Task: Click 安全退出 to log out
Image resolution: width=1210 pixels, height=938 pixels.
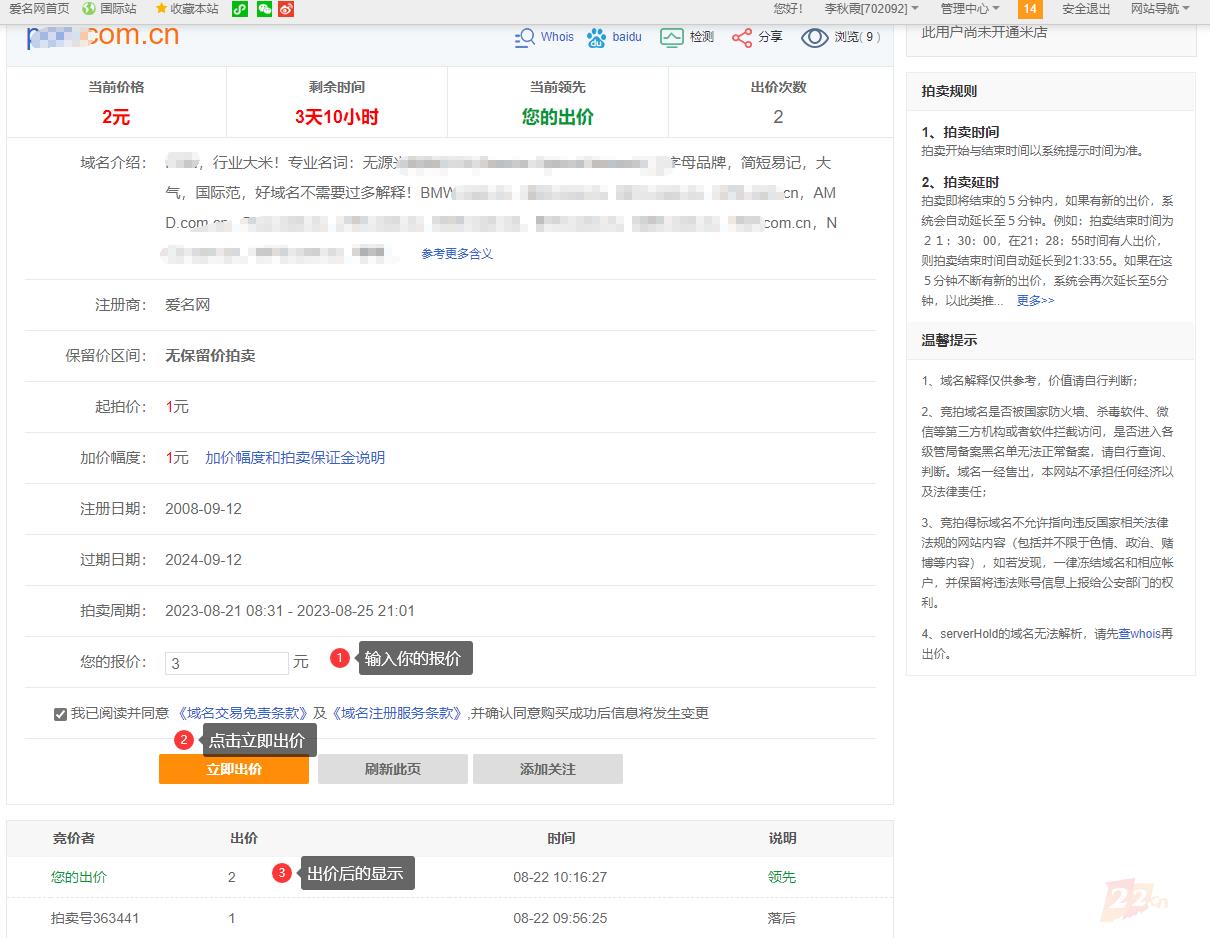Action: [1086, 9]
